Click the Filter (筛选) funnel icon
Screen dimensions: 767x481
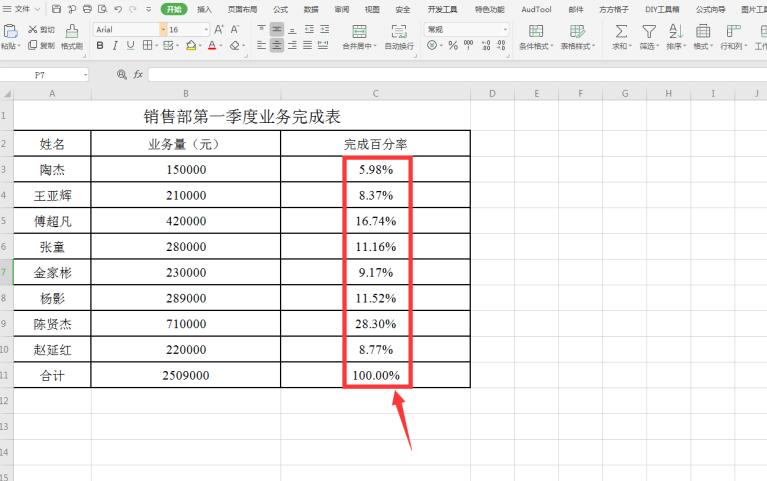pos(649,31)
